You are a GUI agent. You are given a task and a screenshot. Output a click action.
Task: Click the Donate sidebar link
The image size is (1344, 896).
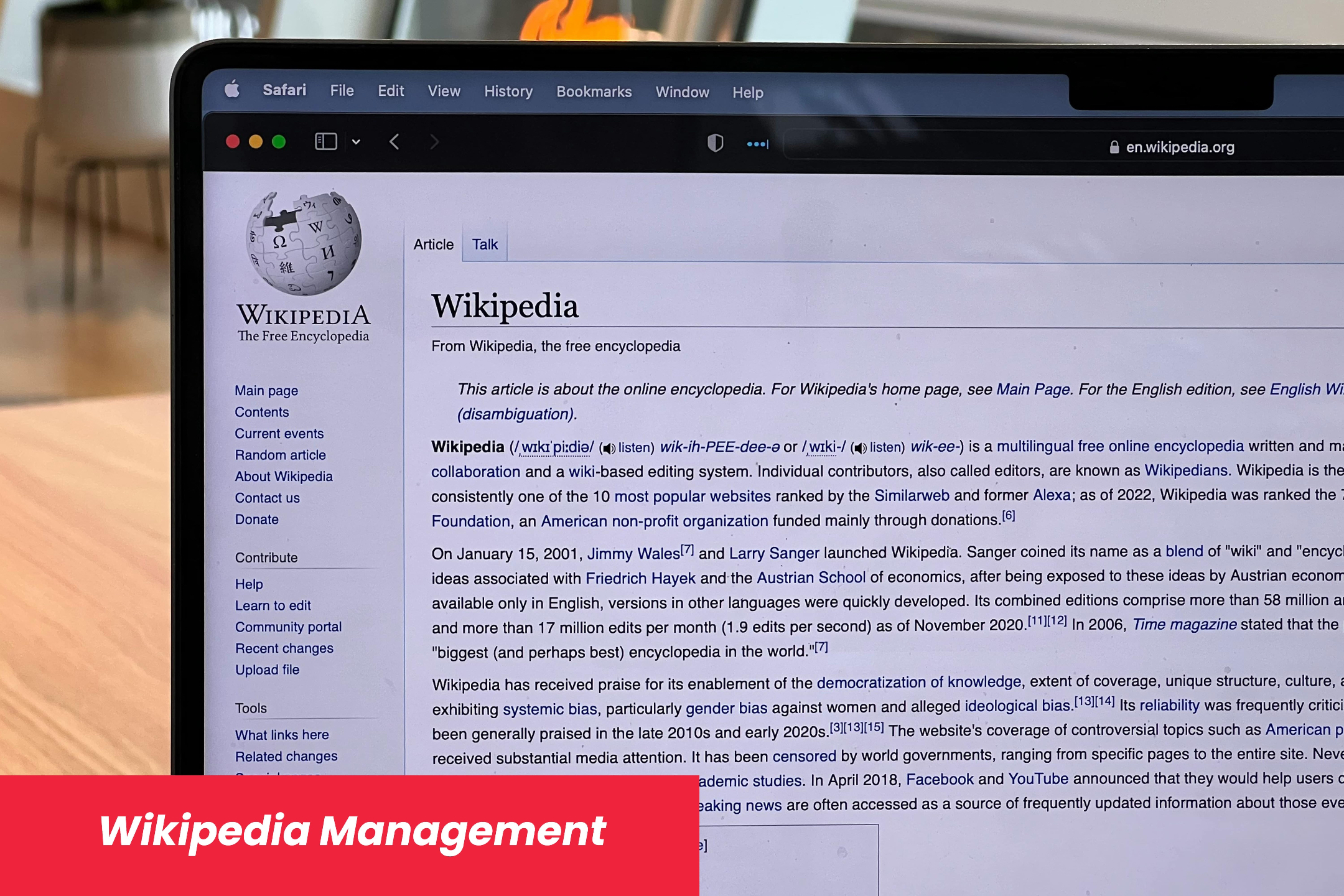(256, 519)
